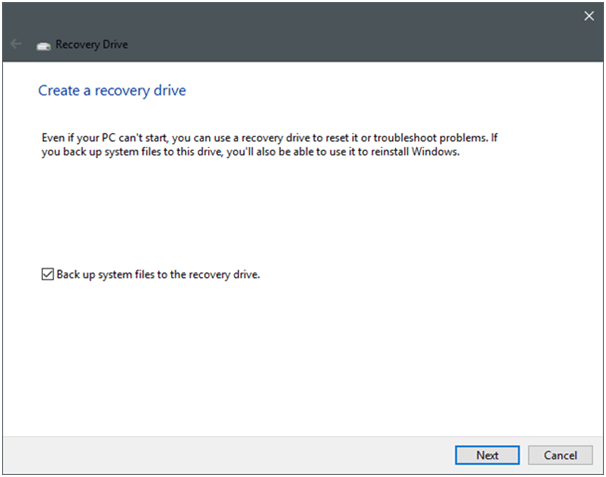The image size is (606, 477).
Task: Click the 'Recovery Drive' window title text
Action: click(92, 45)
